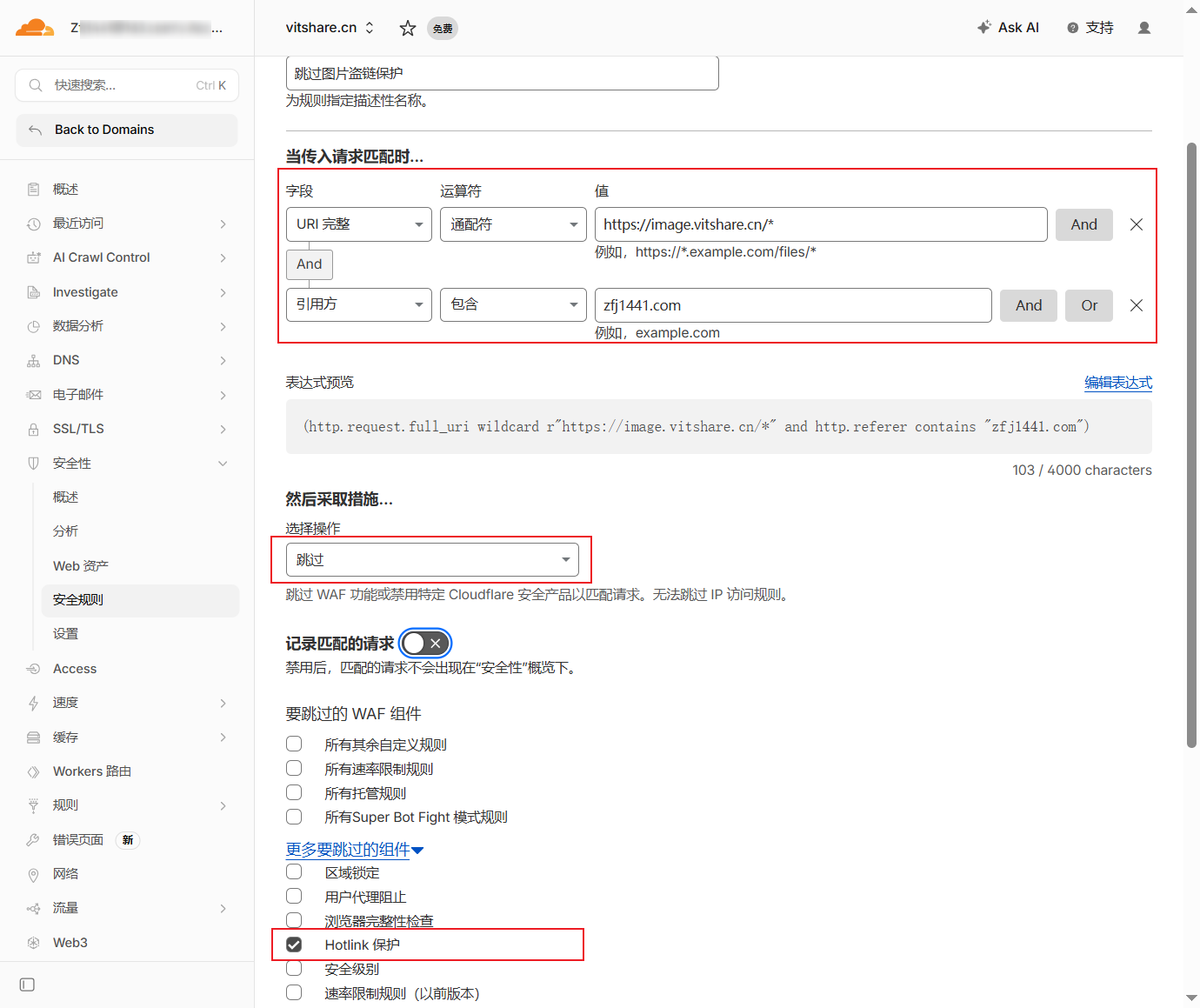Click the 缓存 cache icon

[x=34, y=738]
